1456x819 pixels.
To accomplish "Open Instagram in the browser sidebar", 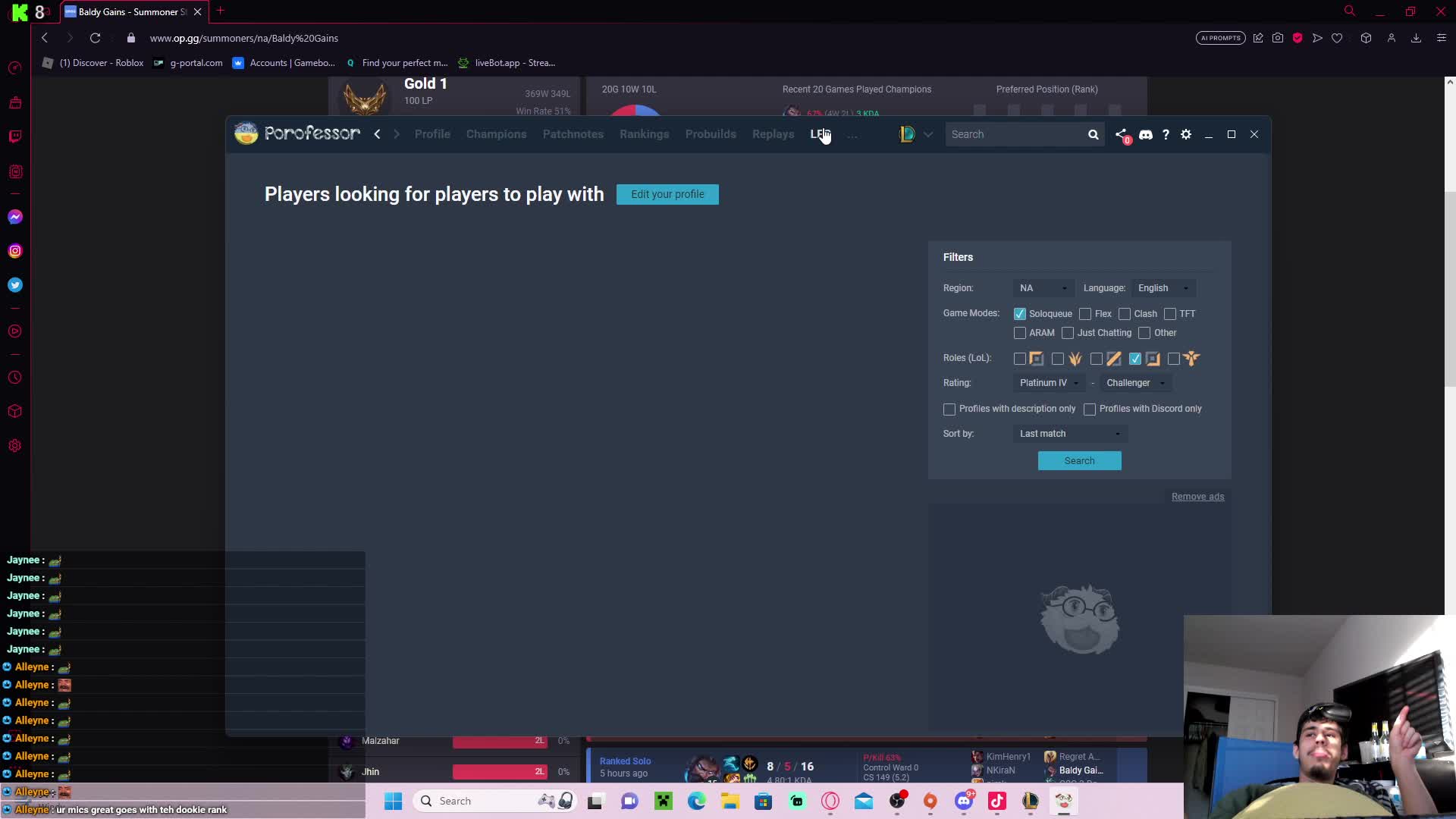I will (x=15, y=251).
